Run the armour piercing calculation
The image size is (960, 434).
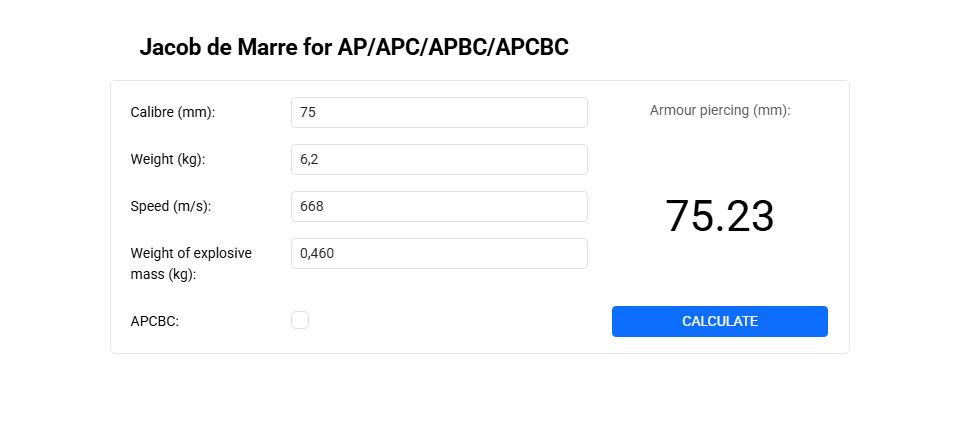pyautogui.click(x=720, y=321)
